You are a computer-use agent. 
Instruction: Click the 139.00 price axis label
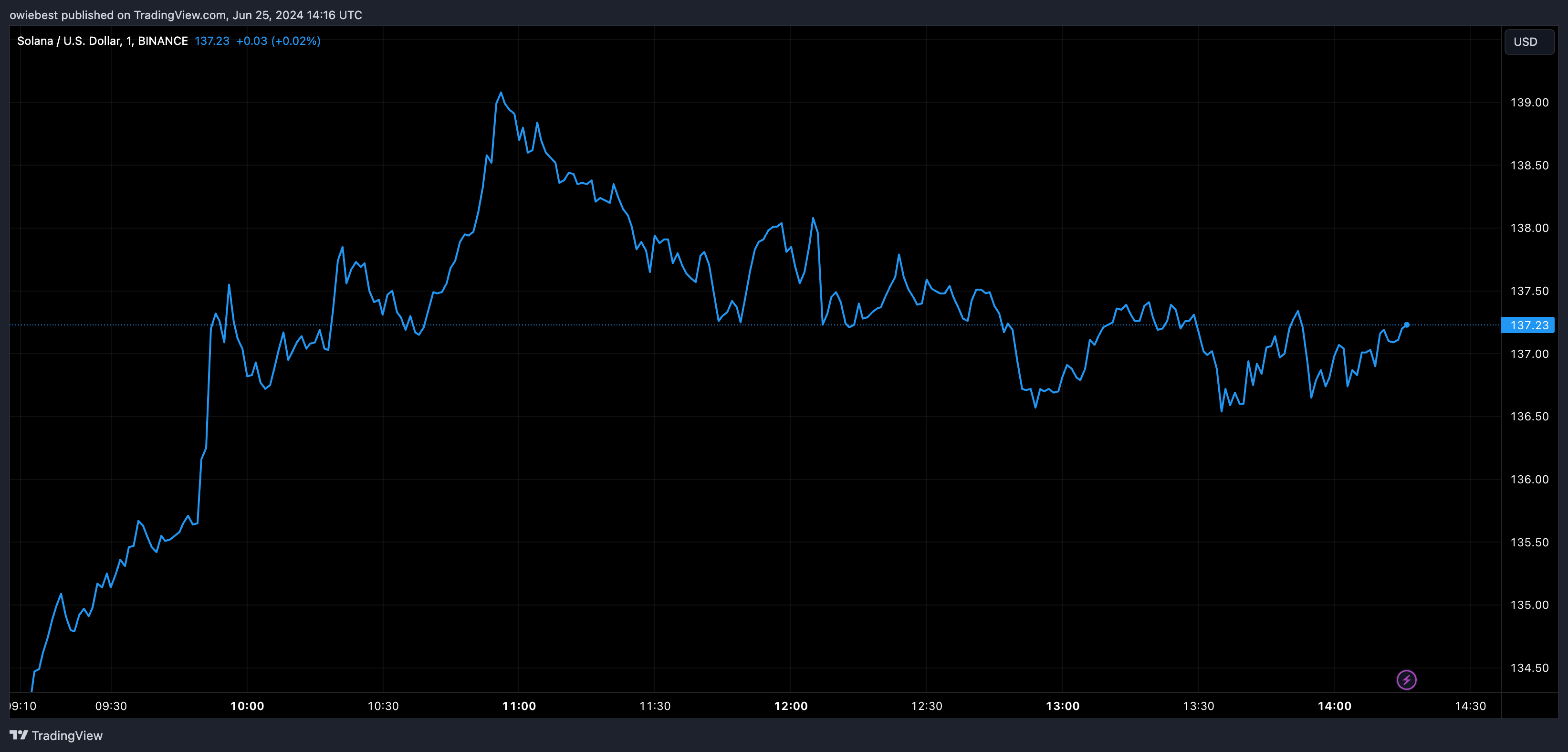point(1529,102)
